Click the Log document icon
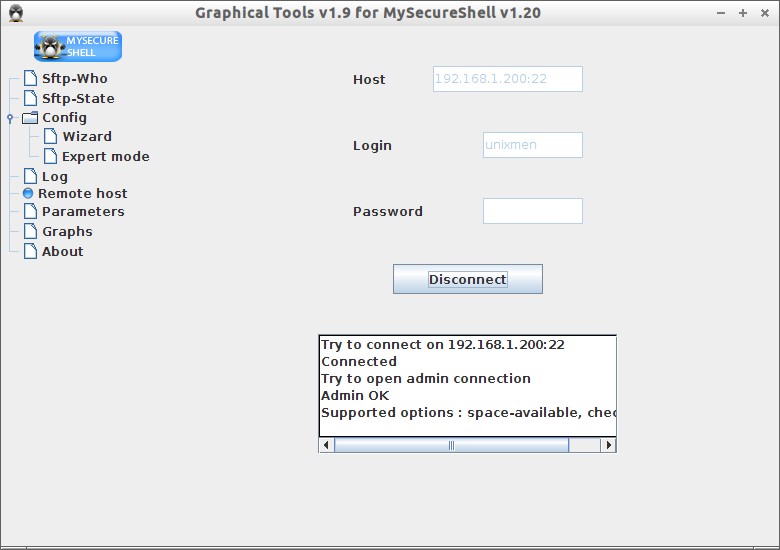This screenshot has width=780, height=550. (x=31, y=176)
